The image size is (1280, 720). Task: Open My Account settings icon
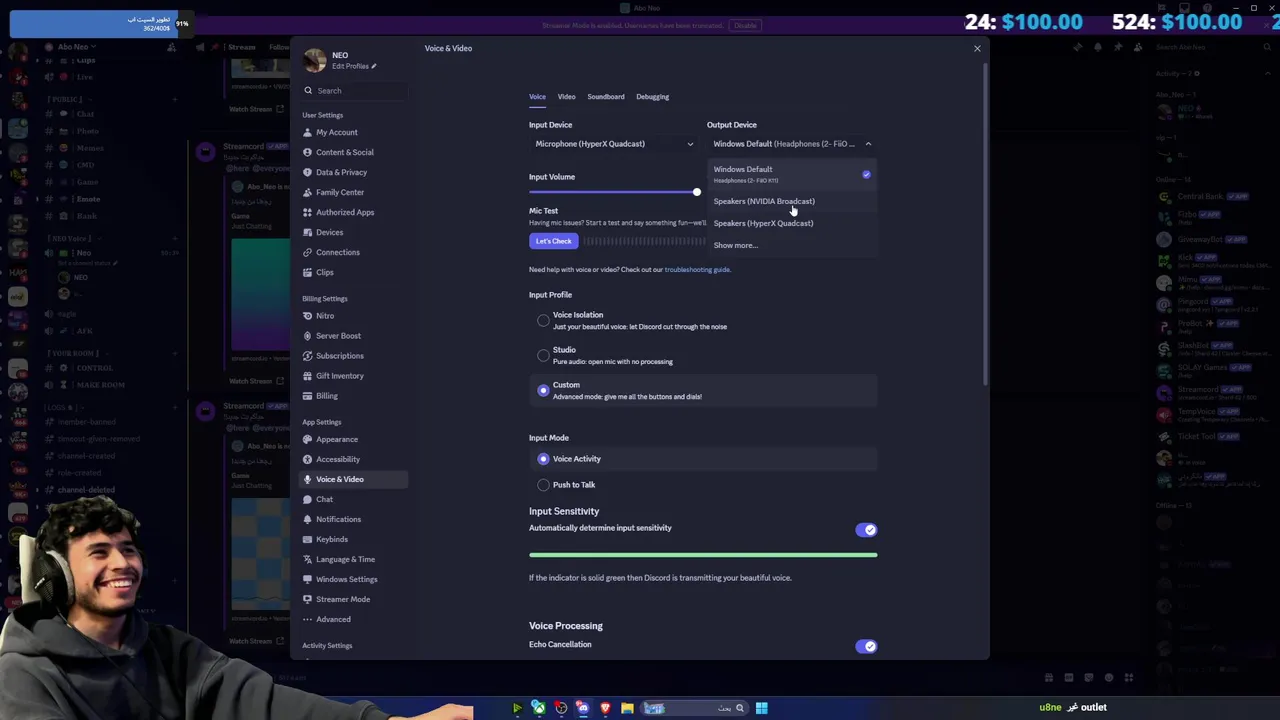(x=308, y=132)
